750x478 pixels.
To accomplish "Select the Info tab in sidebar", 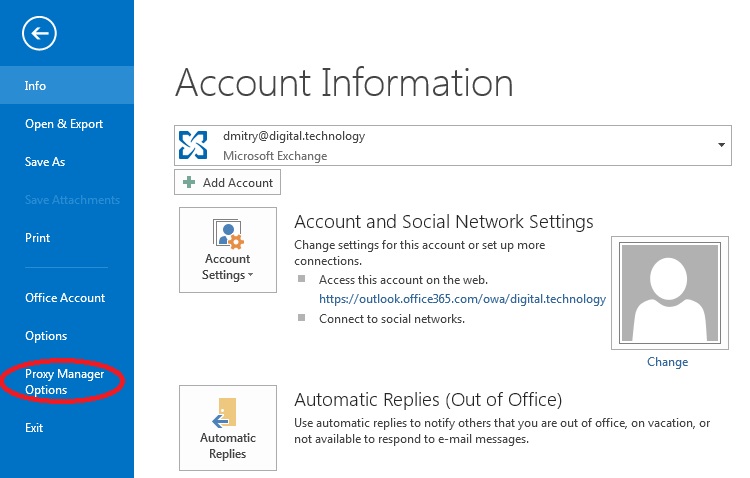I will coord(36,86).
